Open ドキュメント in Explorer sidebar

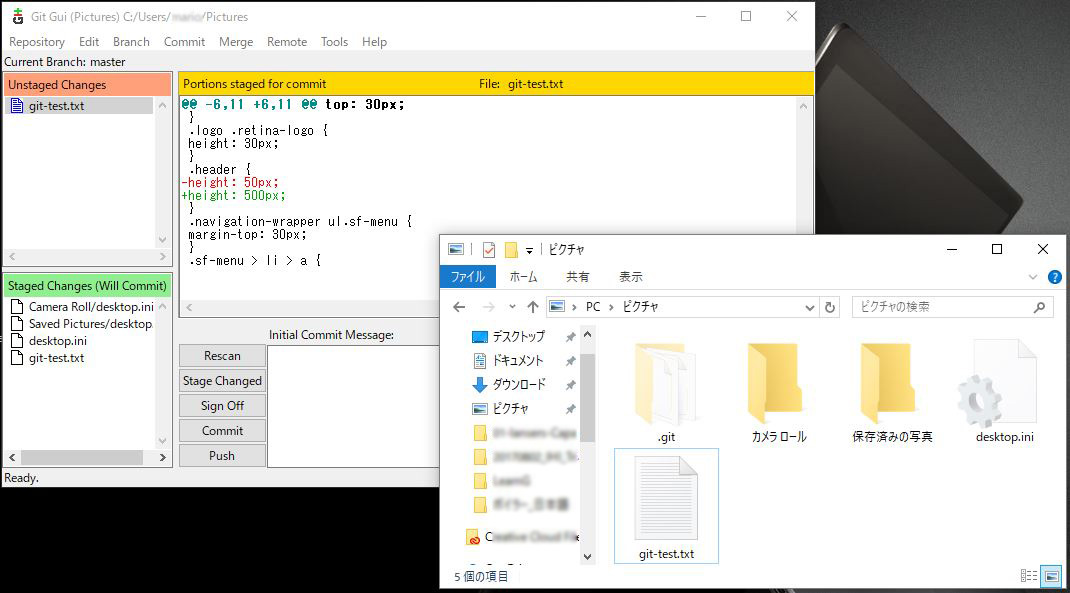(518, 360)
